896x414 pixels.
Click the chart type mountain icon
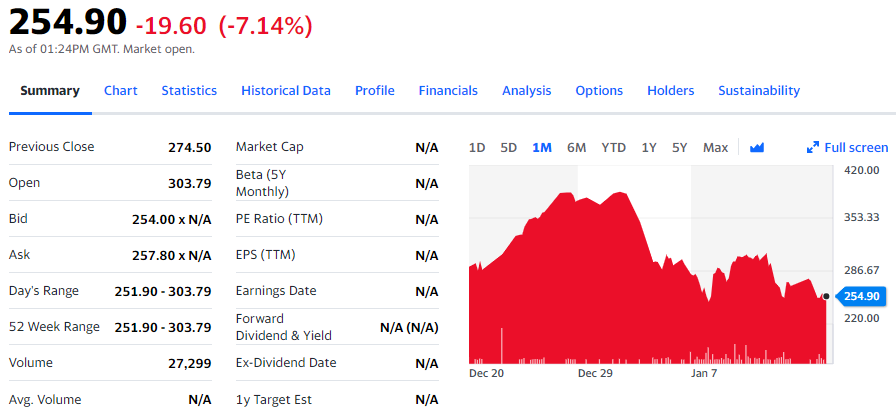tap(757, 148)
